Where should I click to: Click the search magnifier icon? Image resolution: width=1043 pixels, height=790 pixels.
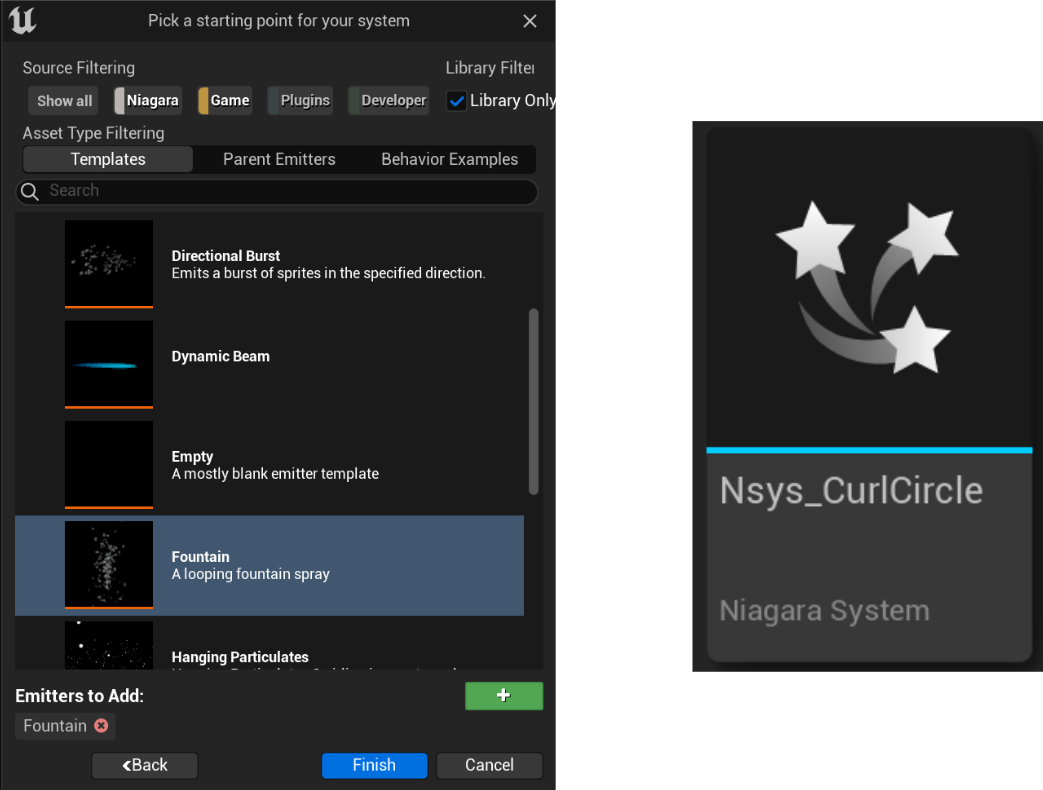coord(29,192)
